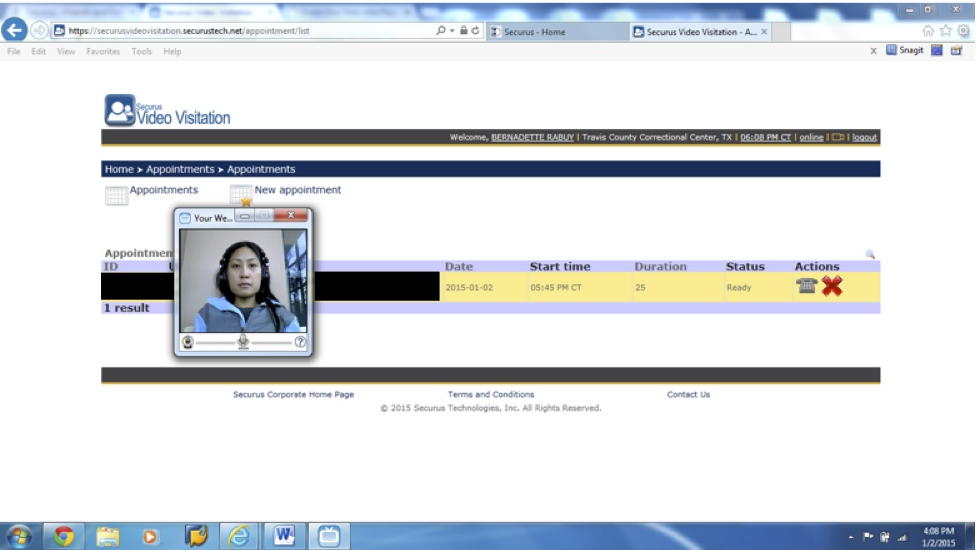976x550 pixels.
Task: Click the 06:08 PM CT time link
Action: click(x=765, y=138)
